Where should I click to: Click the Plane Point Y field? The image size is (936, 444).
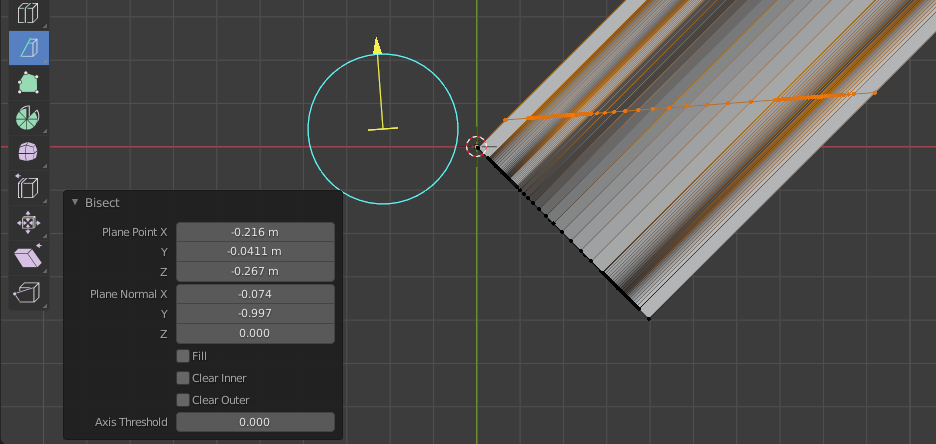[254, 251]
